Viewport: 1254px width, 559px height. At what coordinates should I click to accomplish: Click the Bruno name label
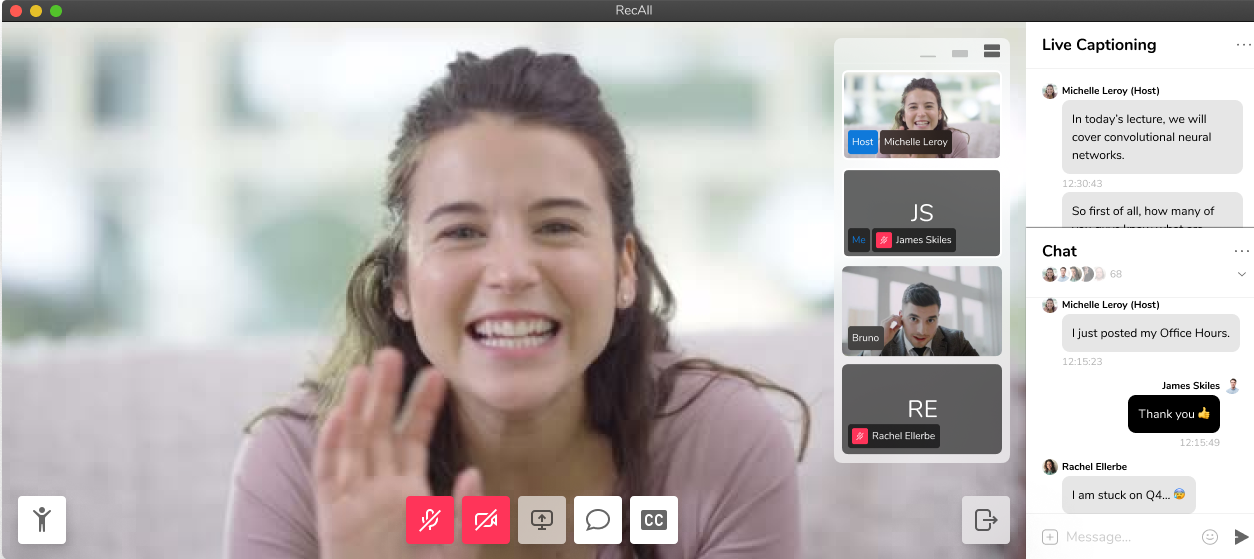pos(866,338)
